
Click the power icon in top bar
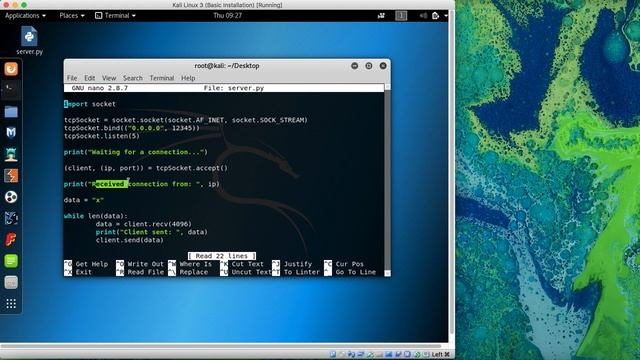(436, 16)
